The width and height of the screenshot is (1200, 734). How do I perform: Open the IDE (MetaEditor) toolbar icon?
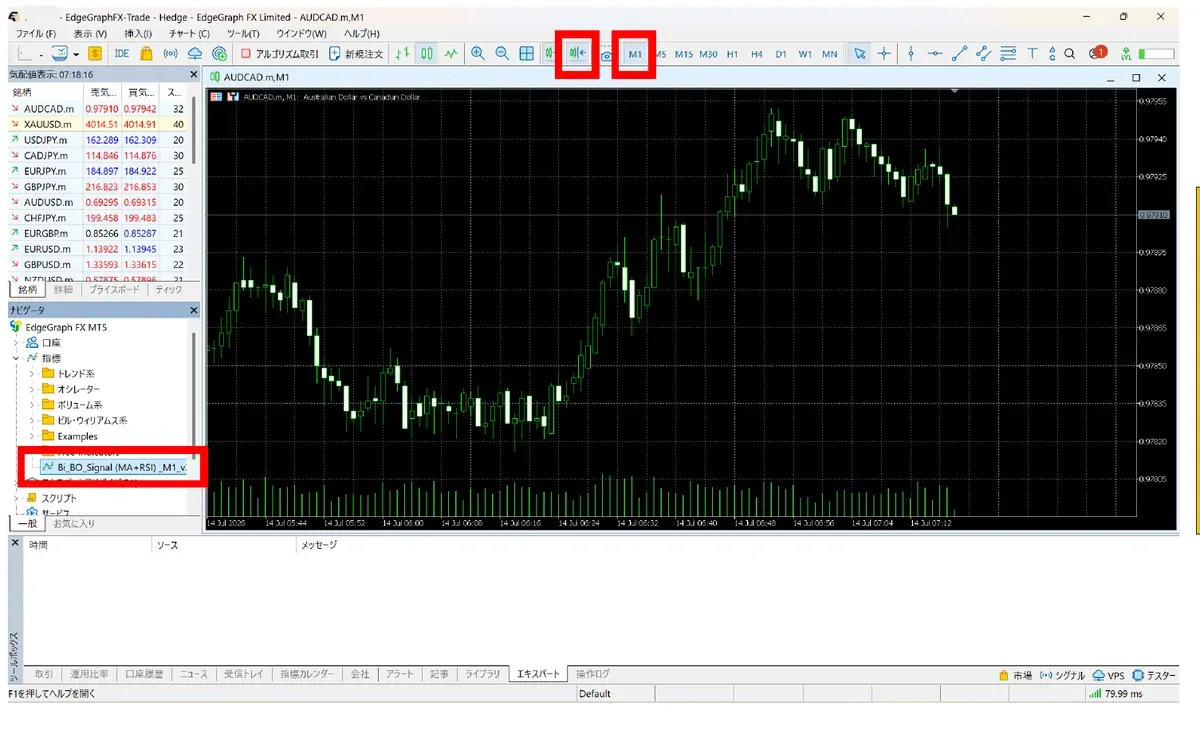pyautogui.click(x=122, y=53)
